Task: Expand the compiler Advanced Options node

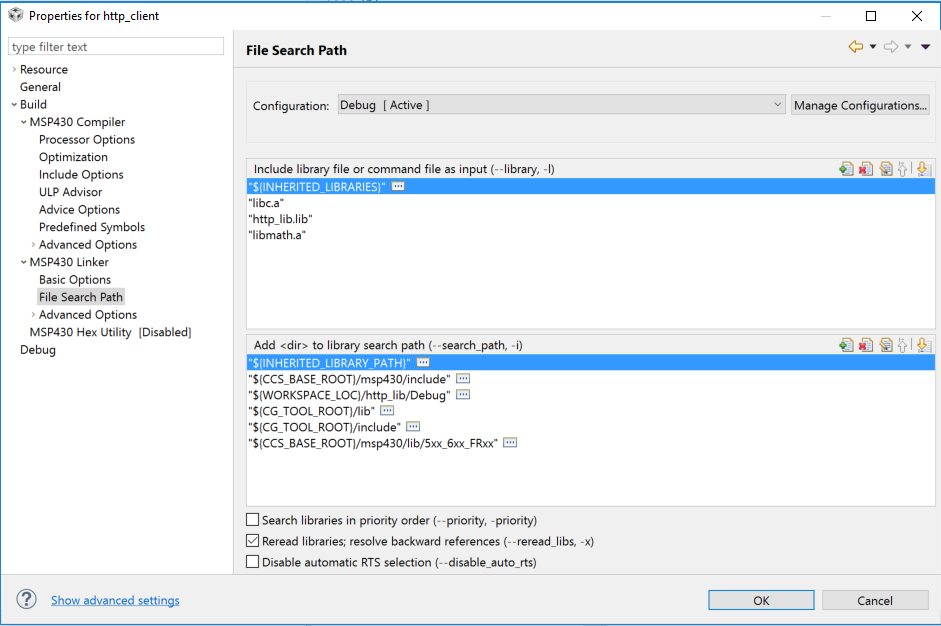Action: click(x=33, y=244)
